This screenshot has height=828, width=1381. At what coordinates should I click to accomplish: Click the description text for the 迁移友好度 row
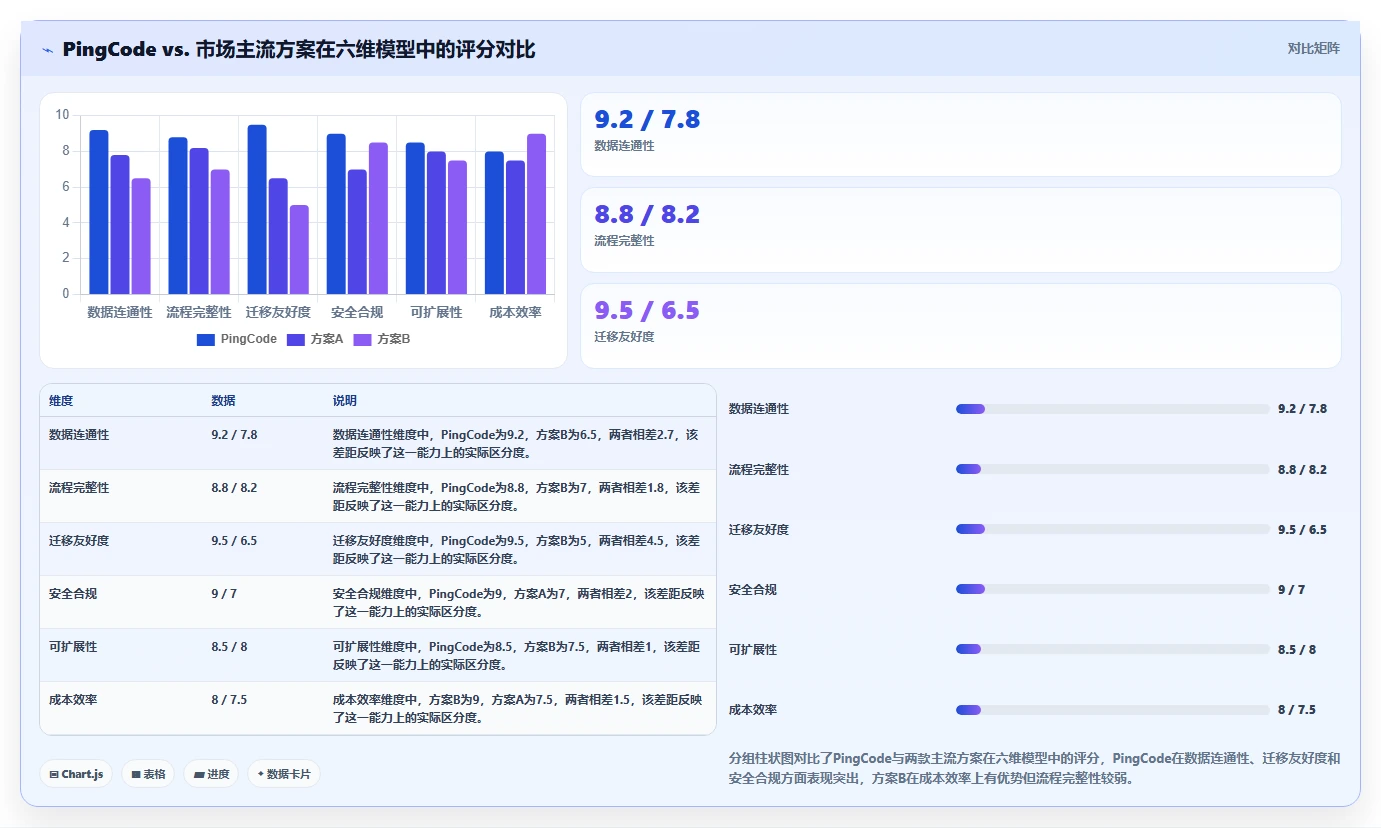point(516,549)
